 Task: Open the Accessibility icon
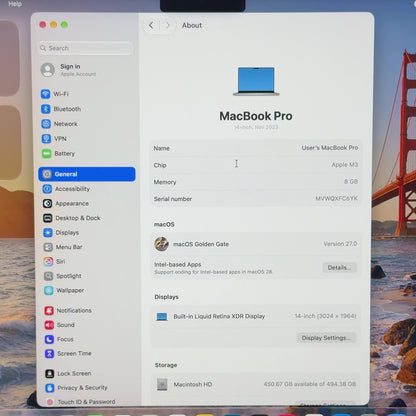click(47, 189)
